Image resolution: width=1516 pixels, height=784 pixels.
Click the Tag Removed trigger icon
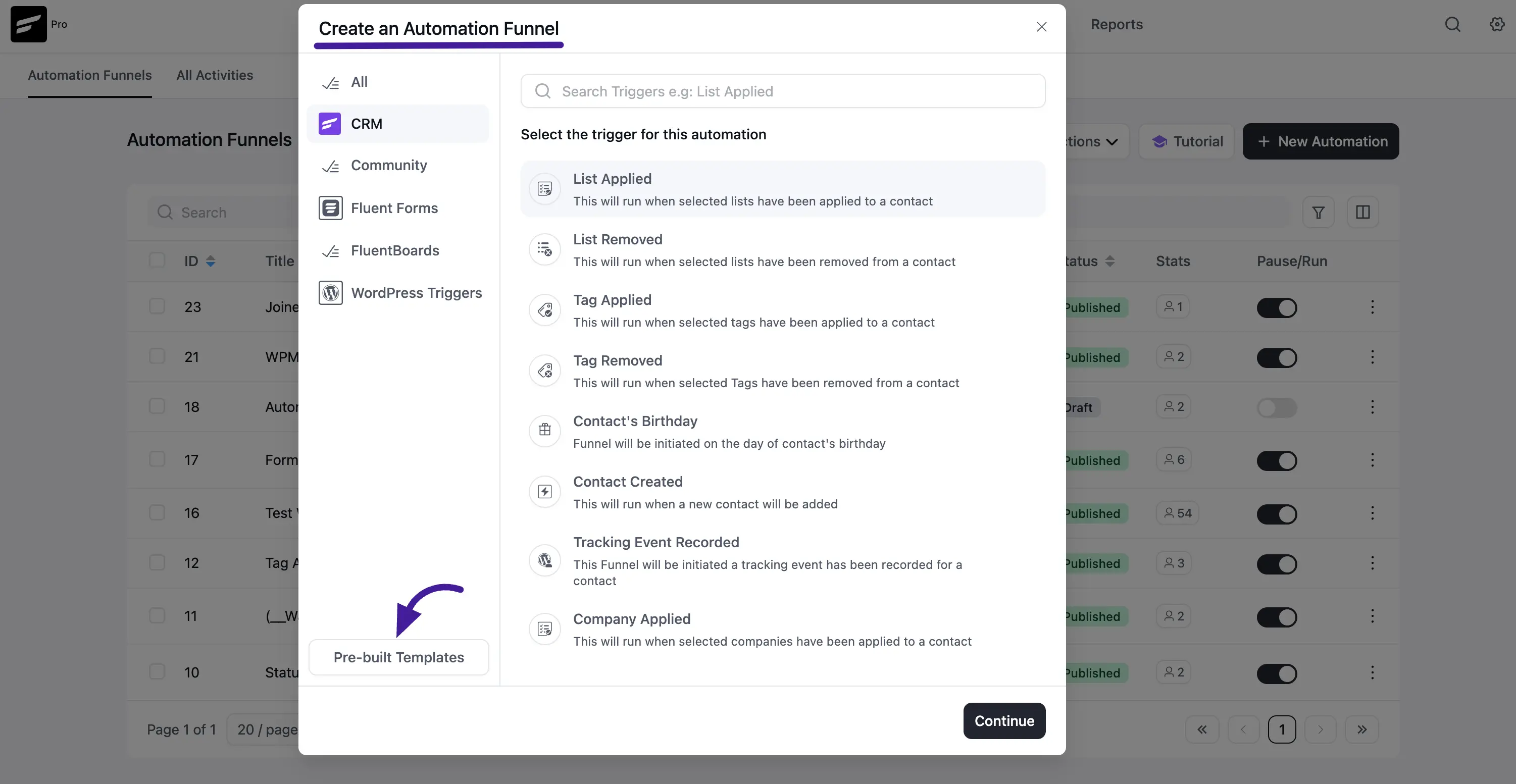(x=545, y=371)
